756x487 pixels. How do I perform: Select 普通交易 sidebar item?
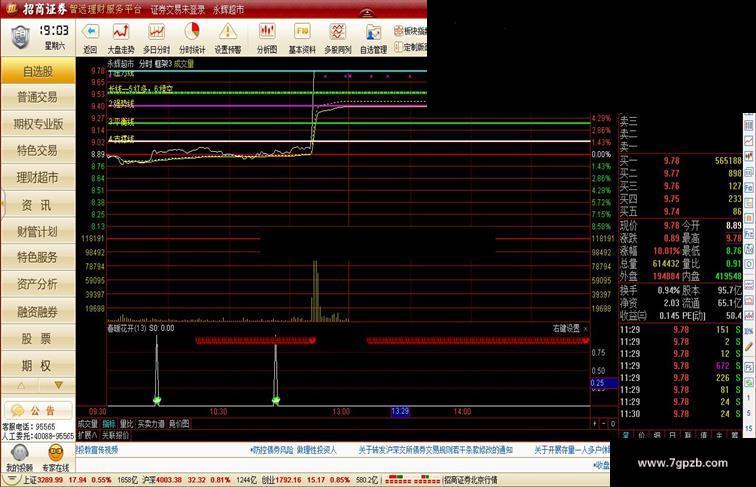point(38,97)
